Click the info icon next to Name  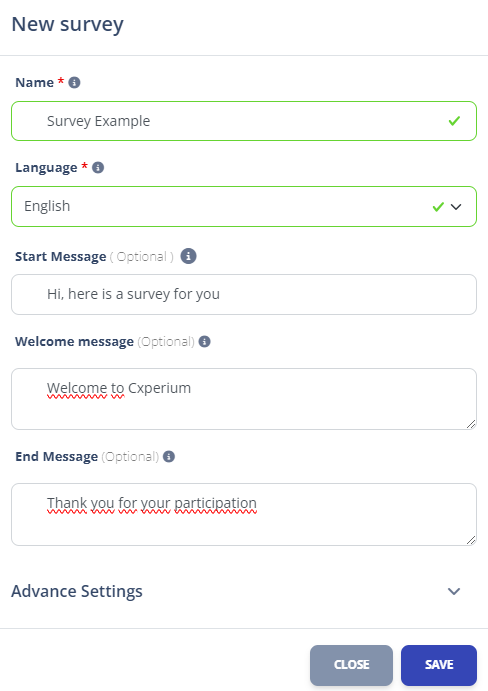tap(75, 82)
